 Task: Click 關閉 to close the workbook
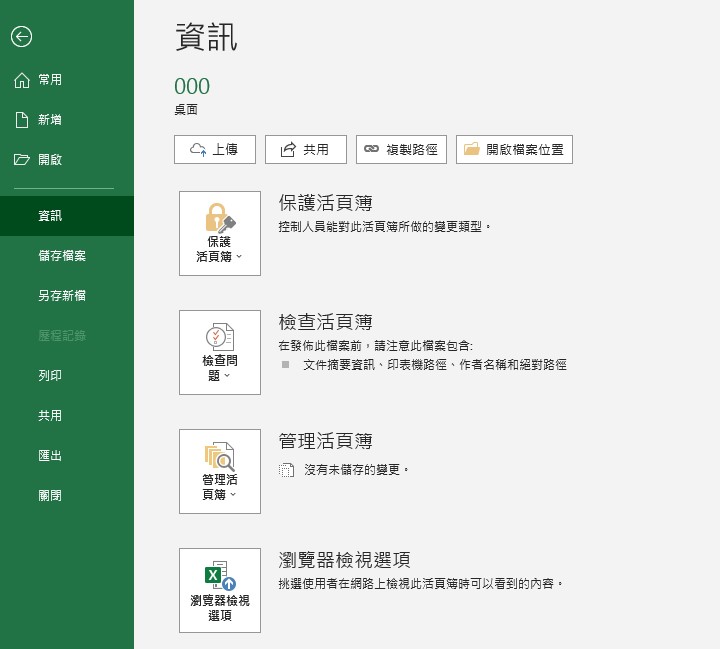tap(50, 496)
